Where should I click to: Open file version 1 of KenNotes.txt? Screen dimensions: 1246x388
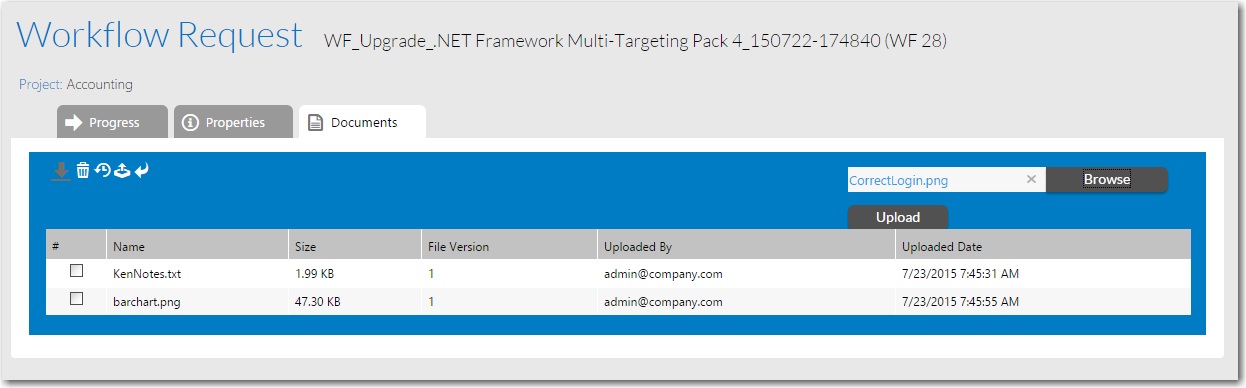(431, 273)
